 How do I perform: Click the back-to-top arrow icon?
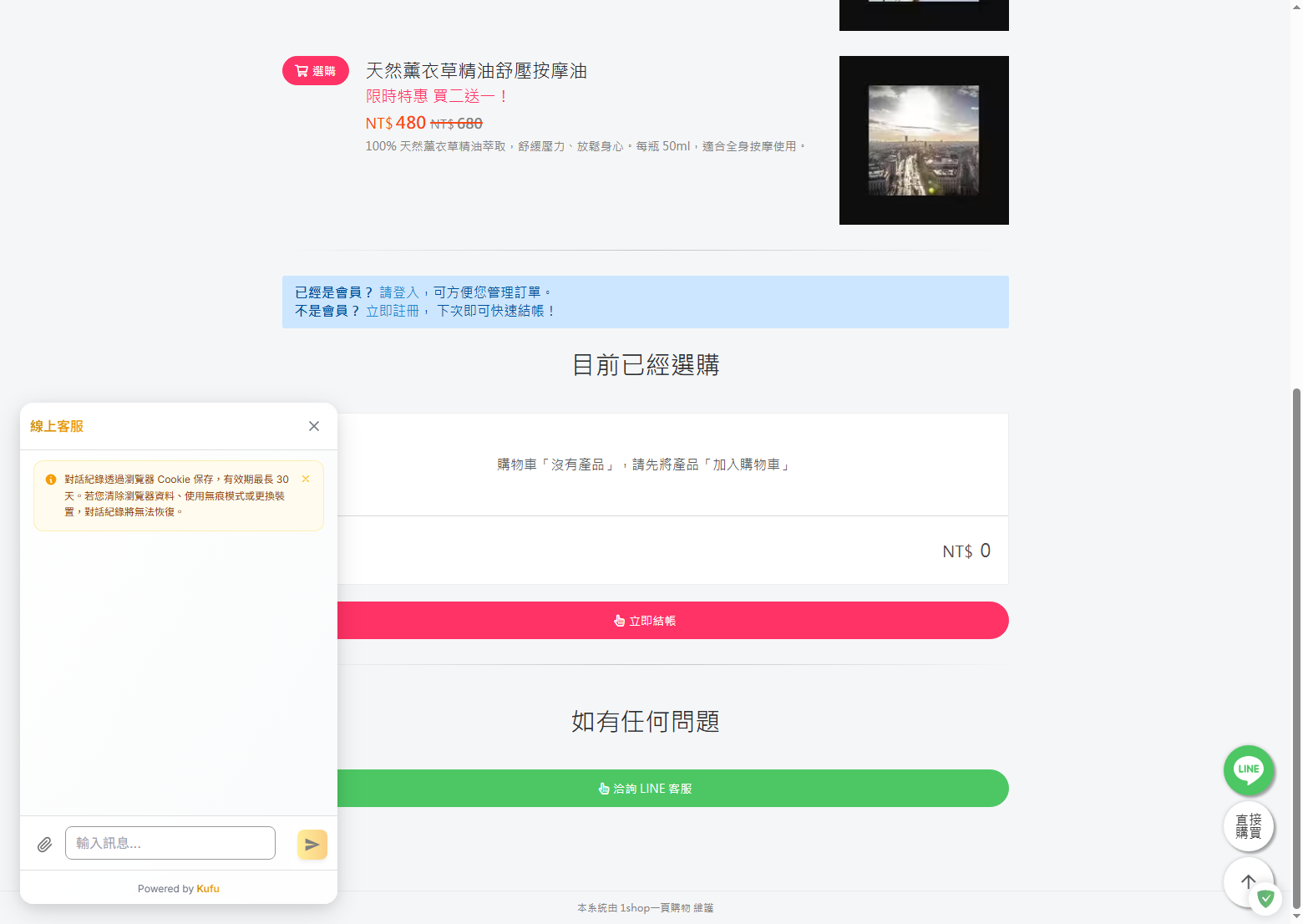click(1248, 881)
